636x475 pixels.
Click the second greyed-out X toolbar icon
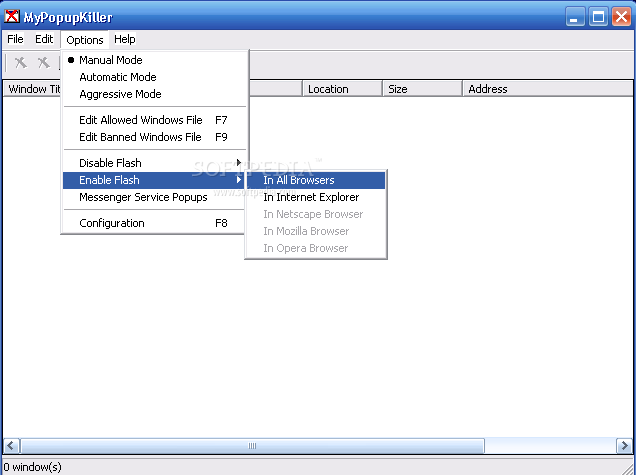[x=43, y=63]
